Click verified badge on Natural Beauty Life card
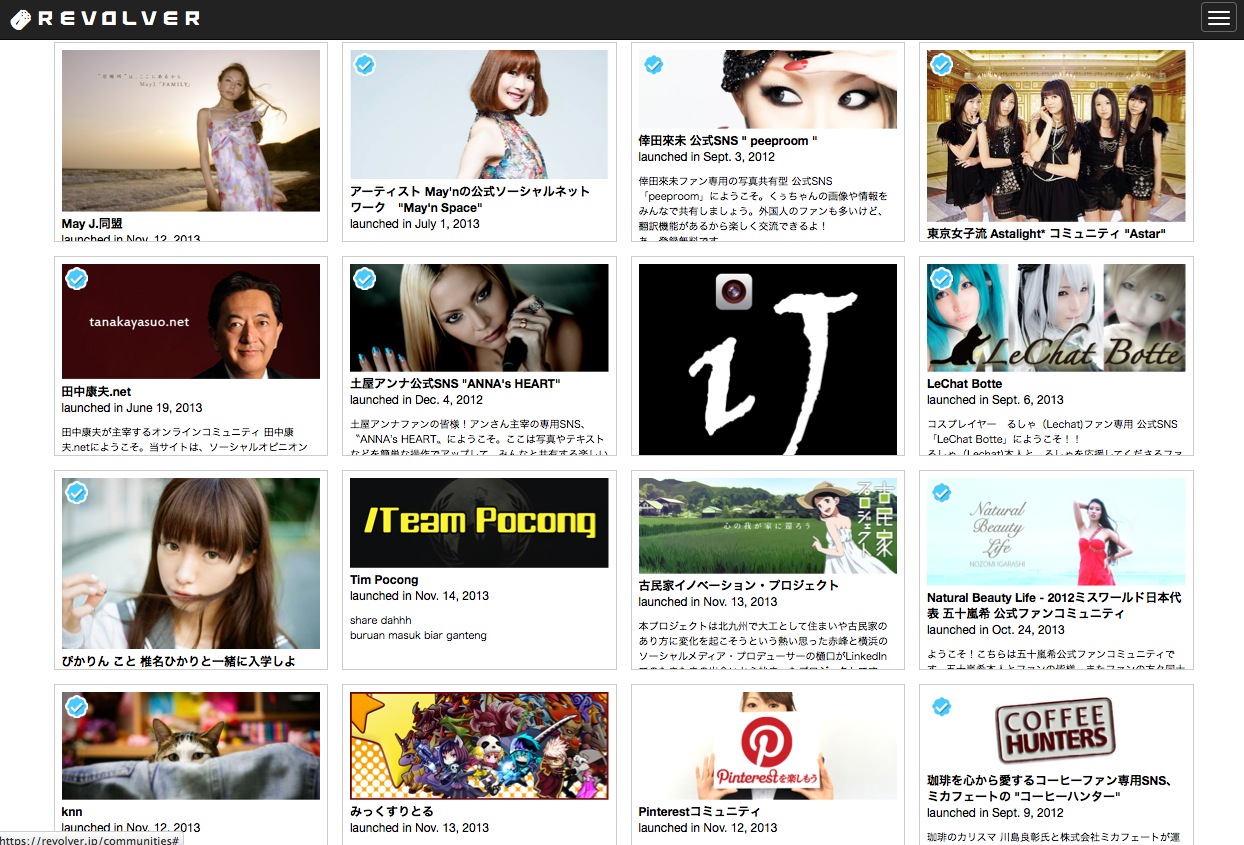Screen dimensions: 1244x845 pyautogui.click(x=941, y=492)
